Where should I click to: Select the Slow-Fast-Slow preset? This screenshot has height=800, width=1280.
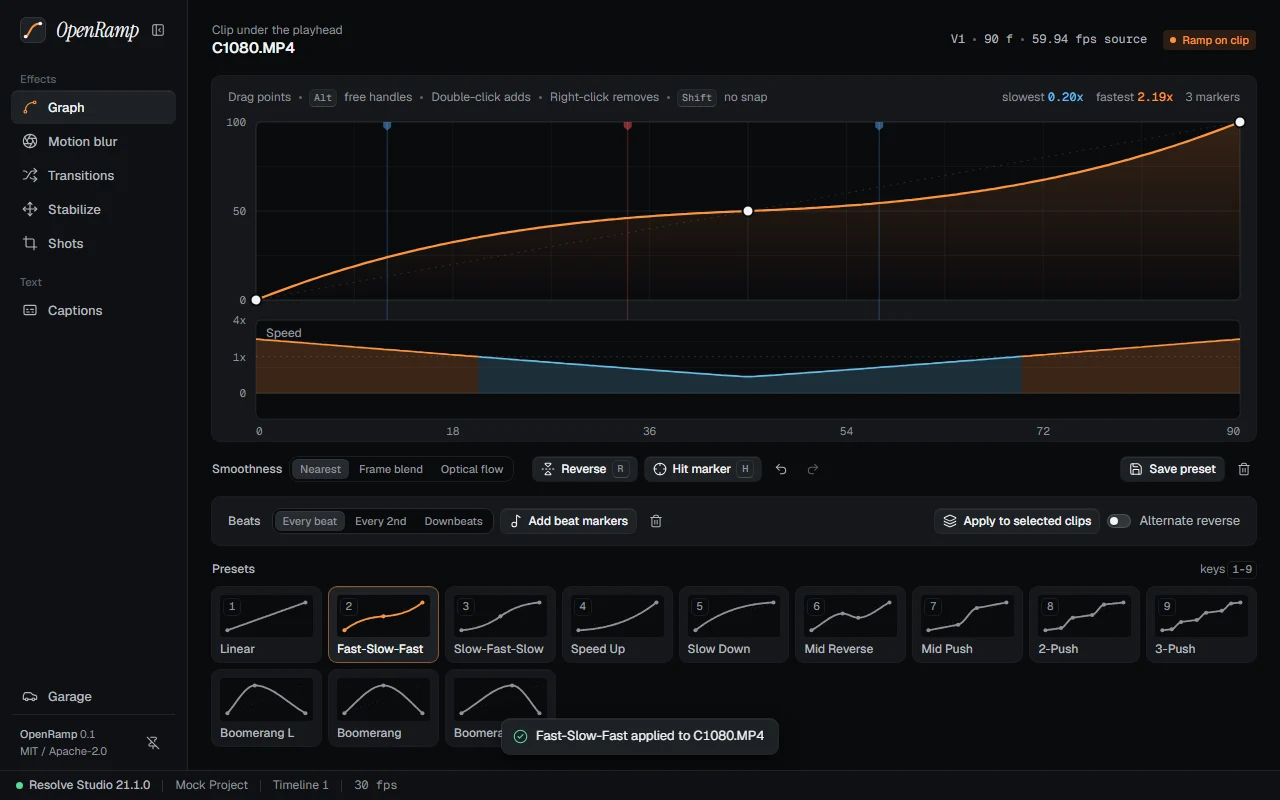[500, 624]
